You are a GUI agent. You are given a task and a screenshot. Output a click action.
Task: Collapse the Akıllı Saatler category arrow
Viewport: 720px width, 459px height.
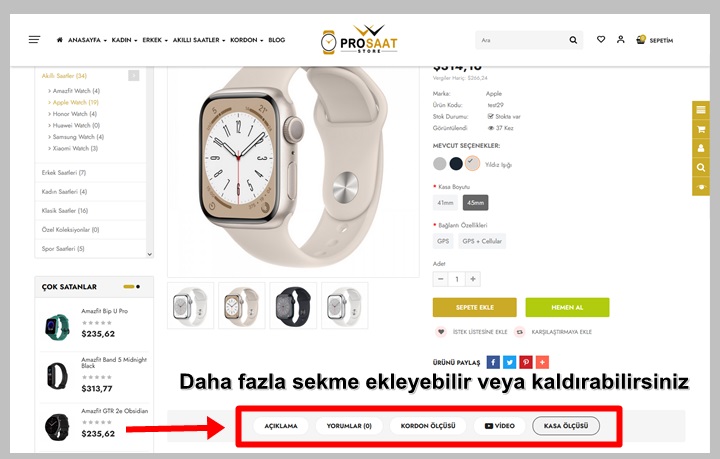click(x=134, y=75)
